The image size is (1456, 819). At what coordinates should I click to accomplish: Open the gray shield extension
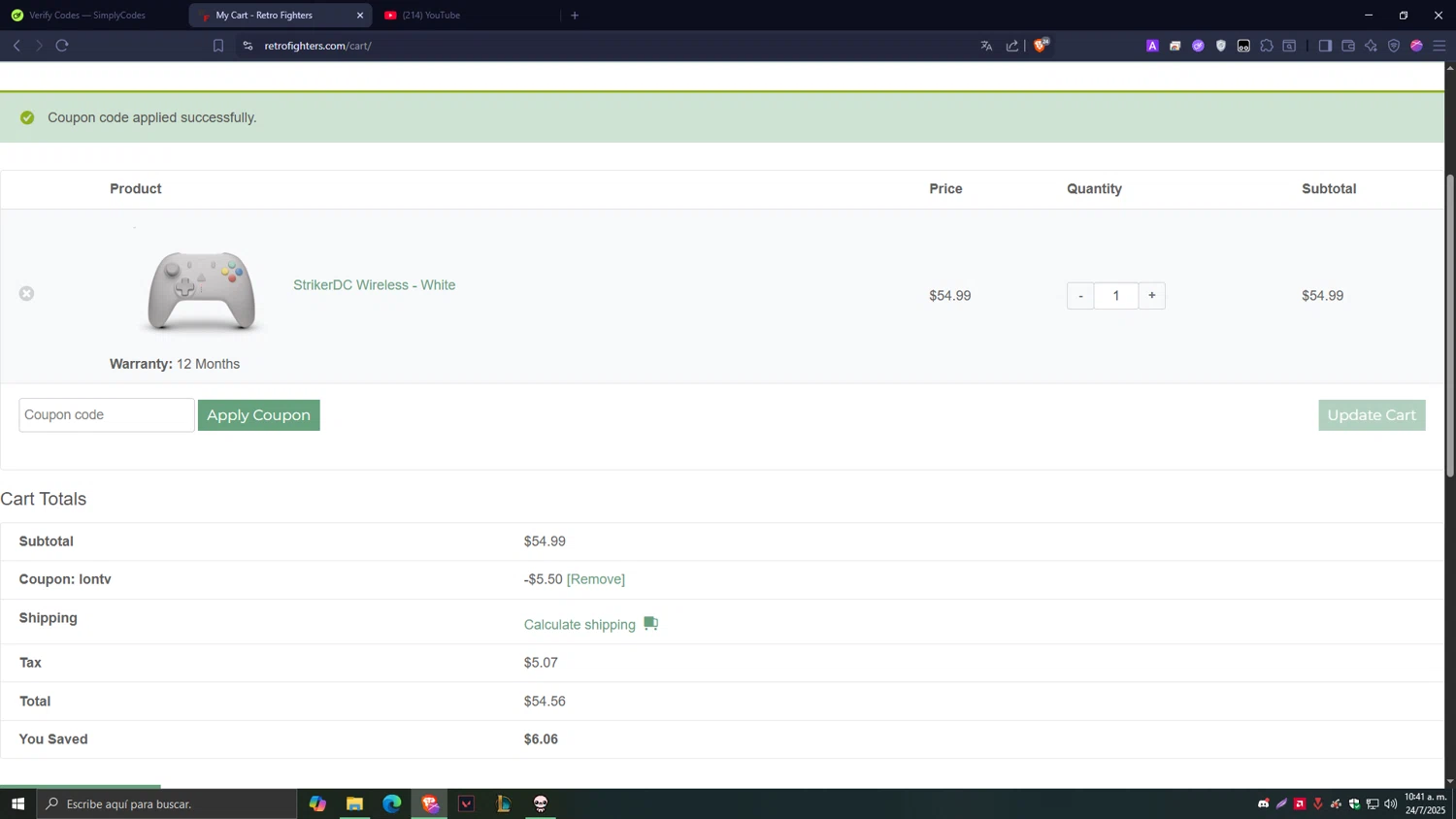pyautogui.click(x=1221, y=46)
